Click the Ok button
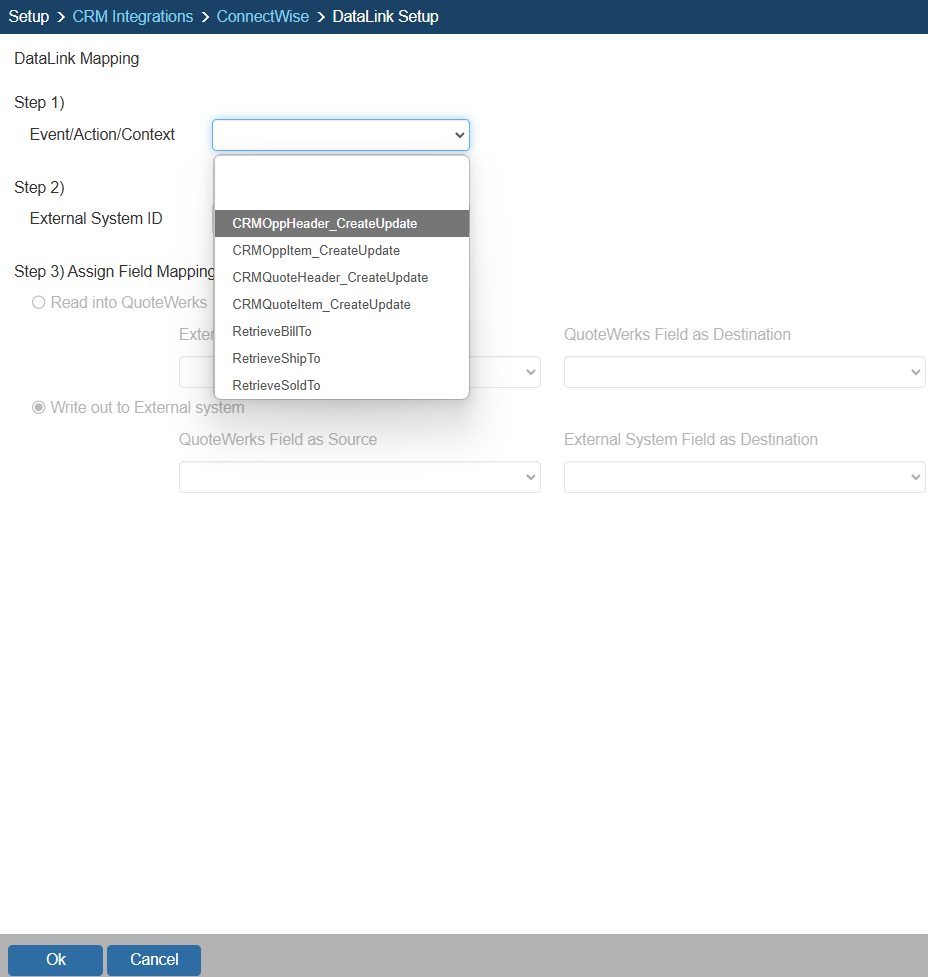This screenshot has width=928, height=977. pyautogui.click(x=55, y=960)
